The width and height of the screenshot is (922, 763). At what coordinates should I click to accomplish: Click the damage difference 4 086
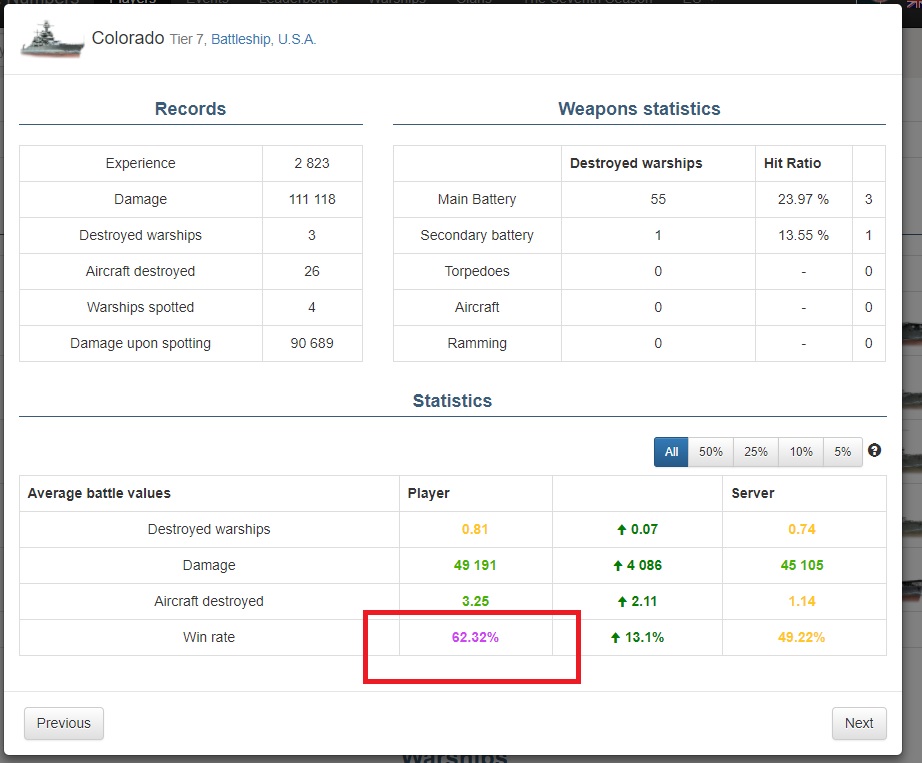click(x=637, y=565)
